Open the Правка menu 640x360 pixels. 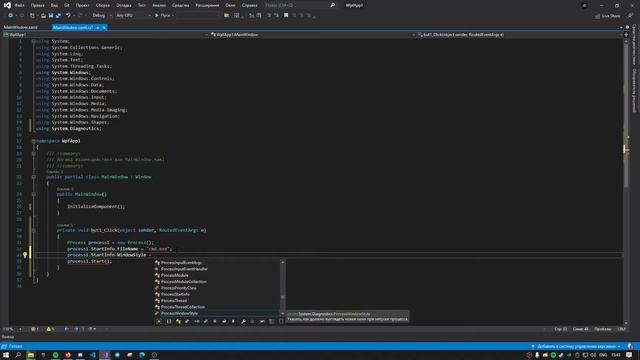tap(37, 5)
